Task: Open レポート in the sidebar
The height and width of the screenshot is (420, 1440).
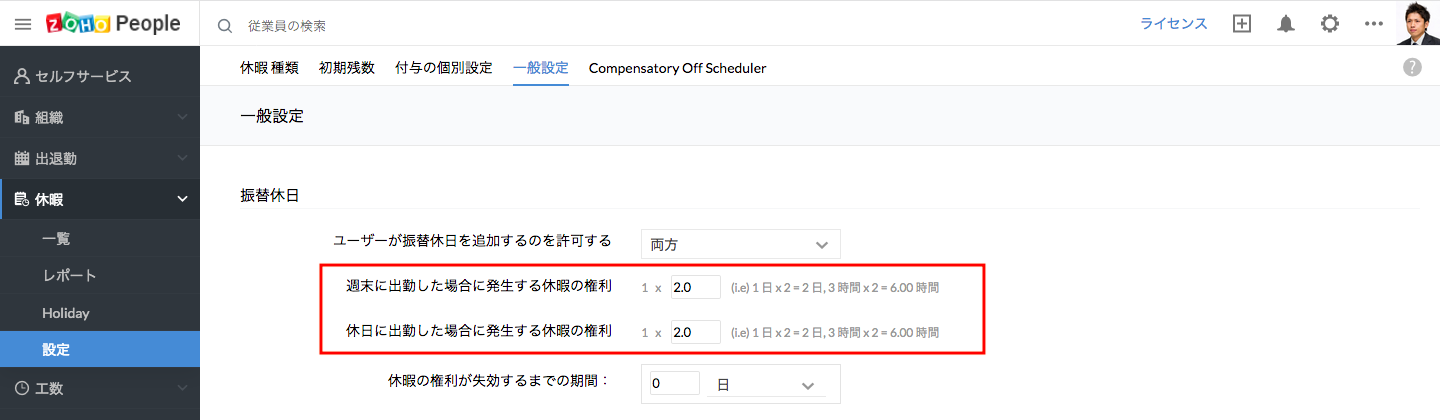Action: (69, 275)
